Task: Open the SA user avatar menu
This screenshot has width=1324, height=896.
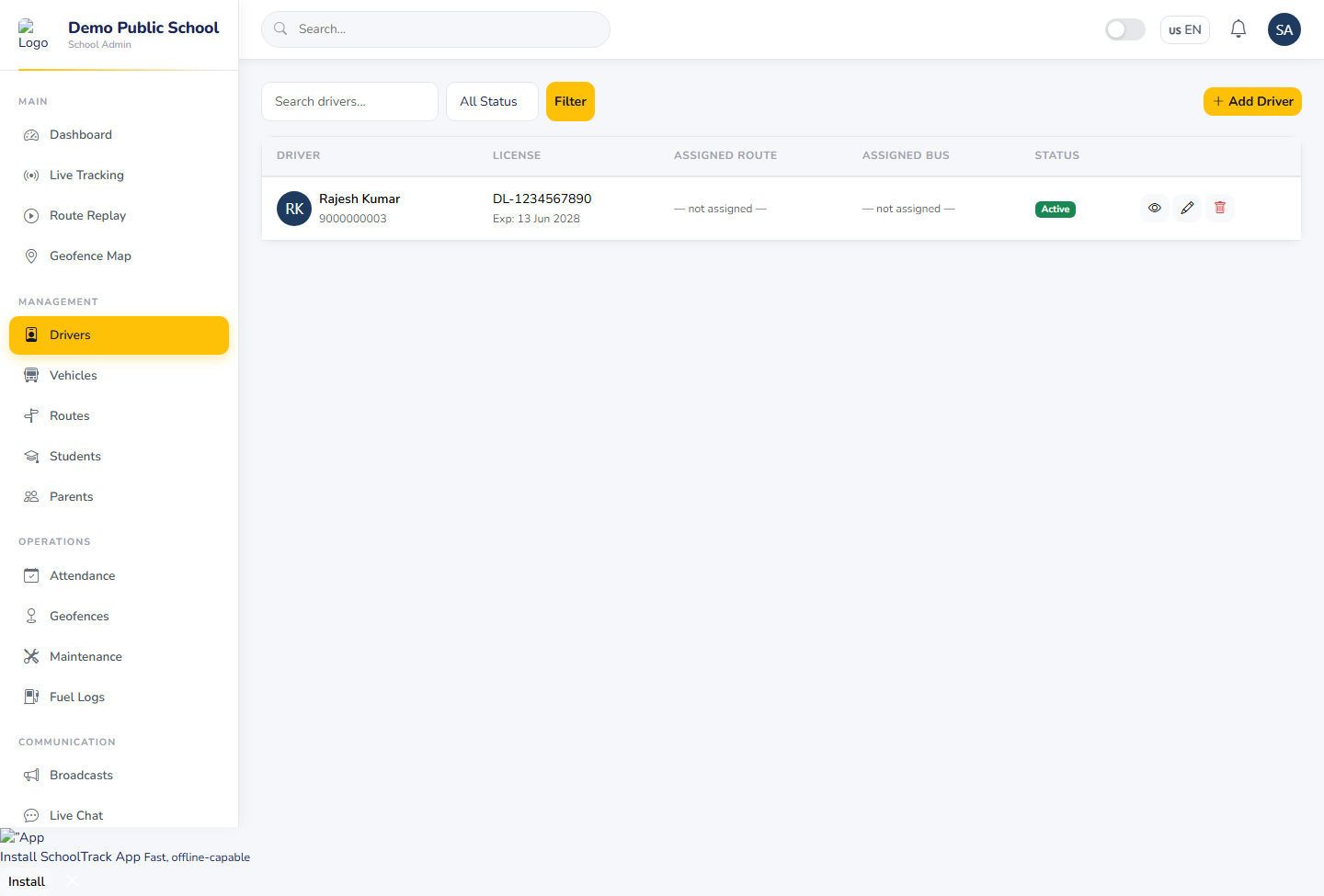Action: (x=1284, y=29)
